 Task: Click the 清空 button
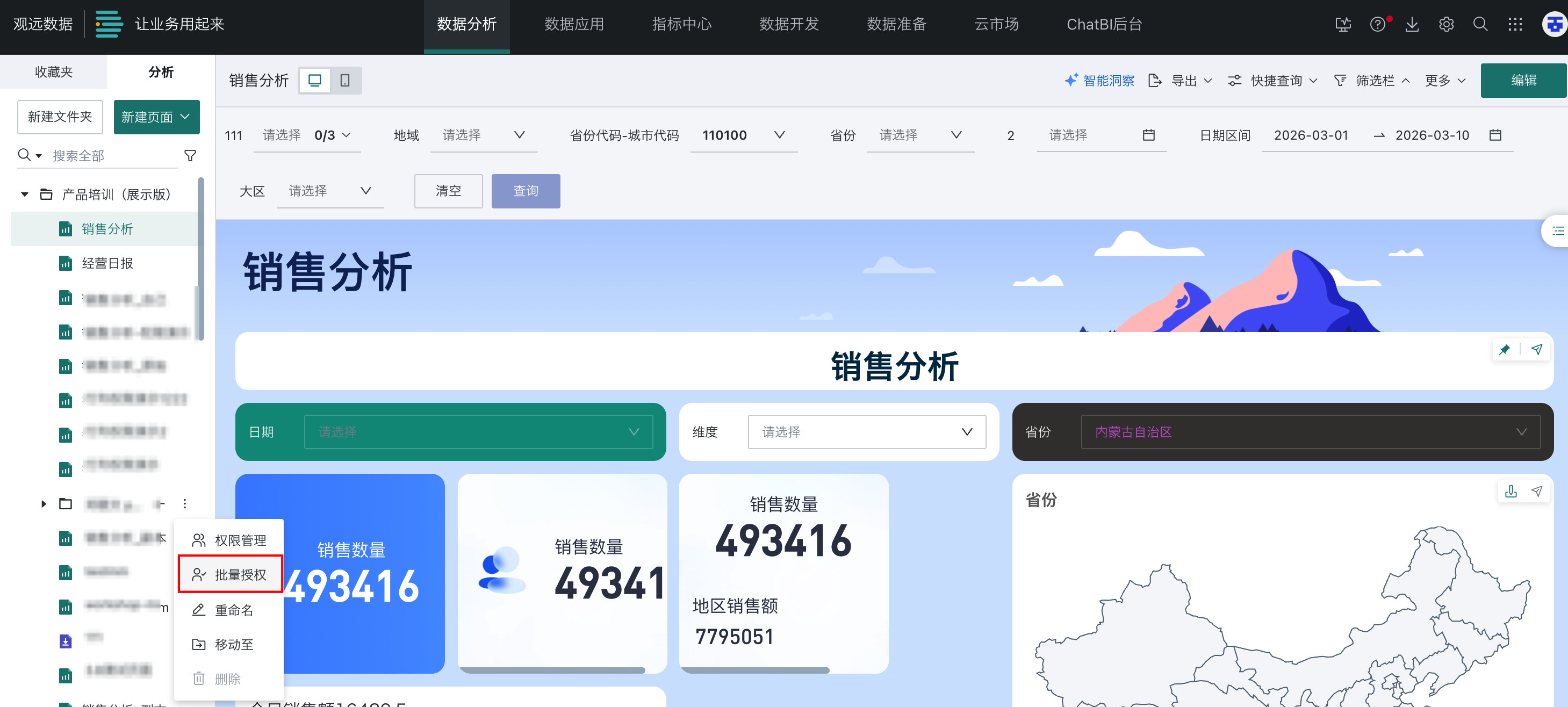pos(448,191)
